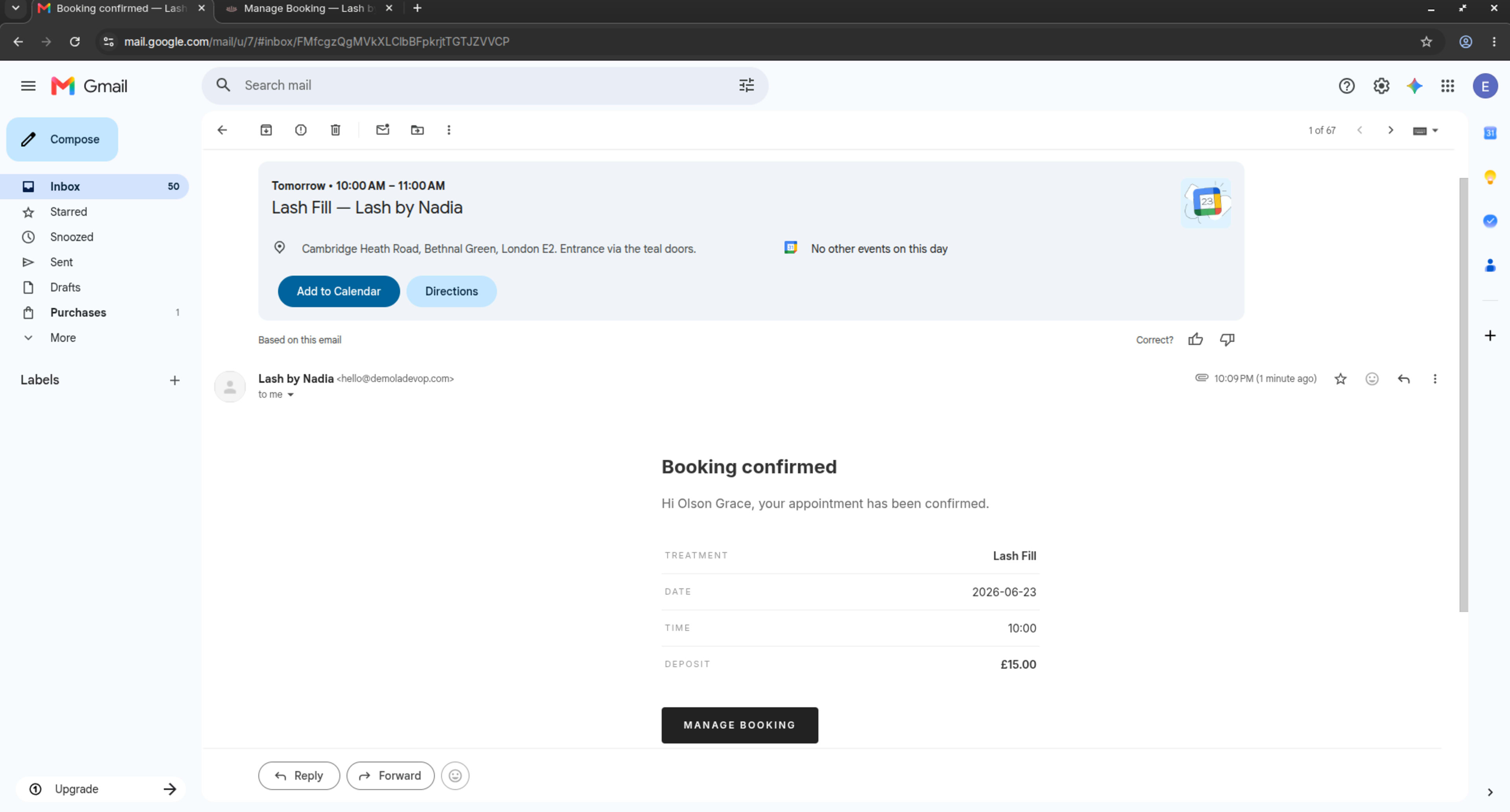Create a new label with plus
The width and height of the screenshot is (1510, 812).
[x=175, y=381]
